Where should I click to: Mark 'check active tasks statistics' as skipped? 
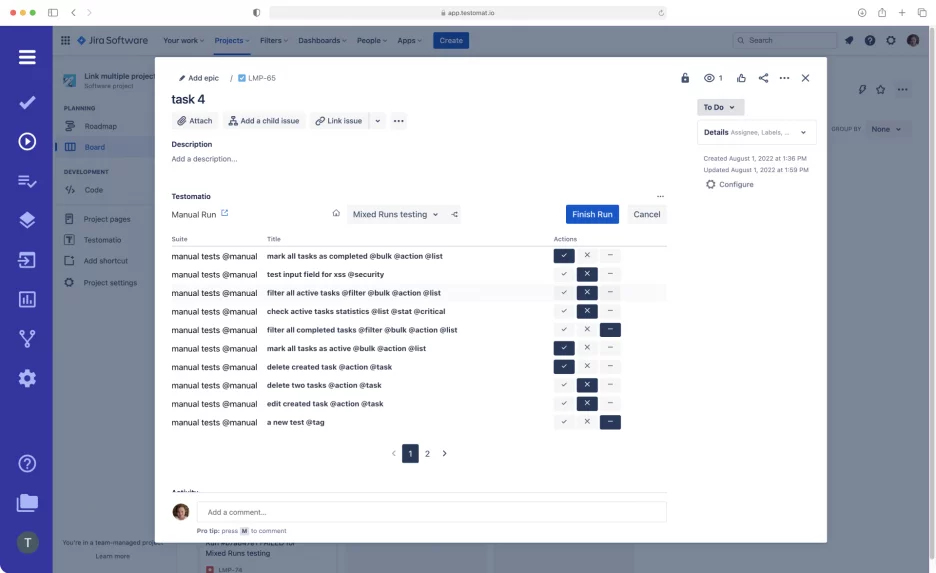click(610, 311)
